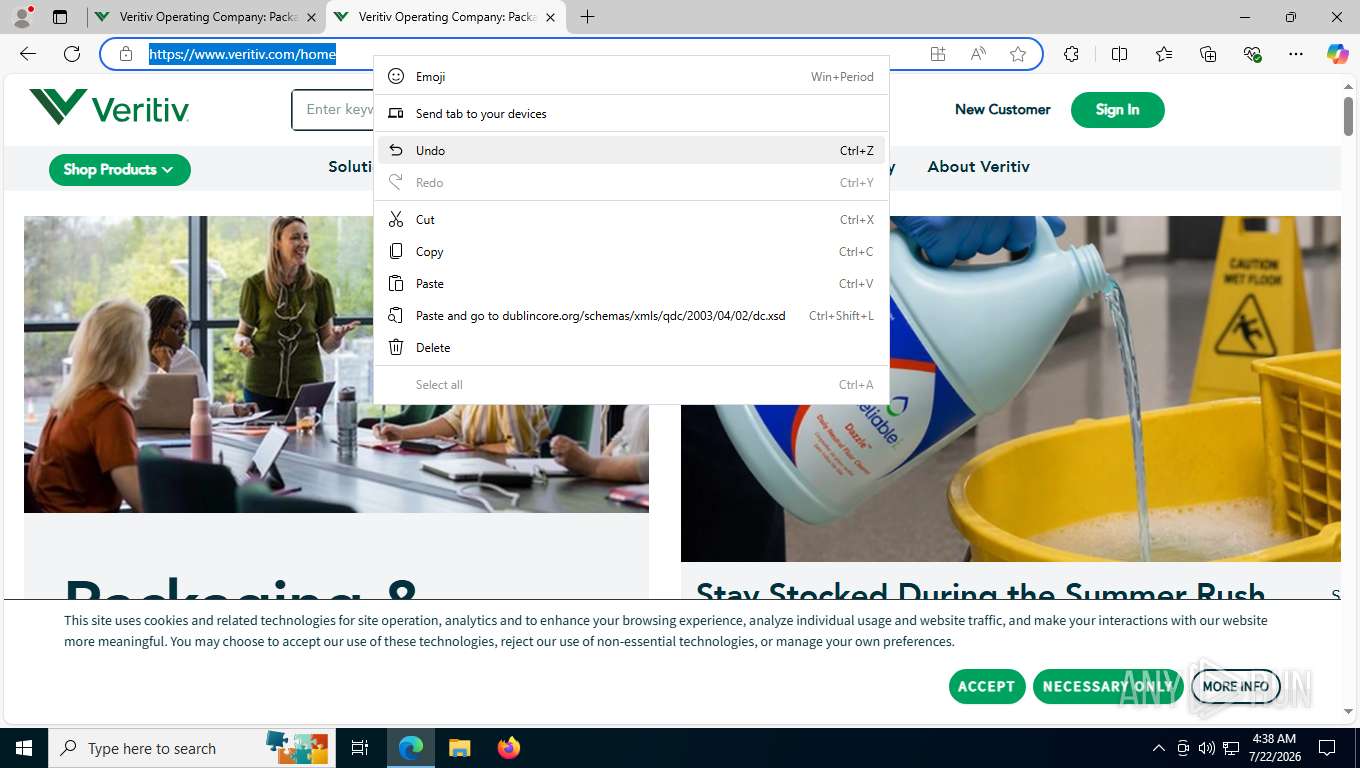Choose Paste and go to dublincore.org
Screen dimensions: 1360x768
pos(631,316)
